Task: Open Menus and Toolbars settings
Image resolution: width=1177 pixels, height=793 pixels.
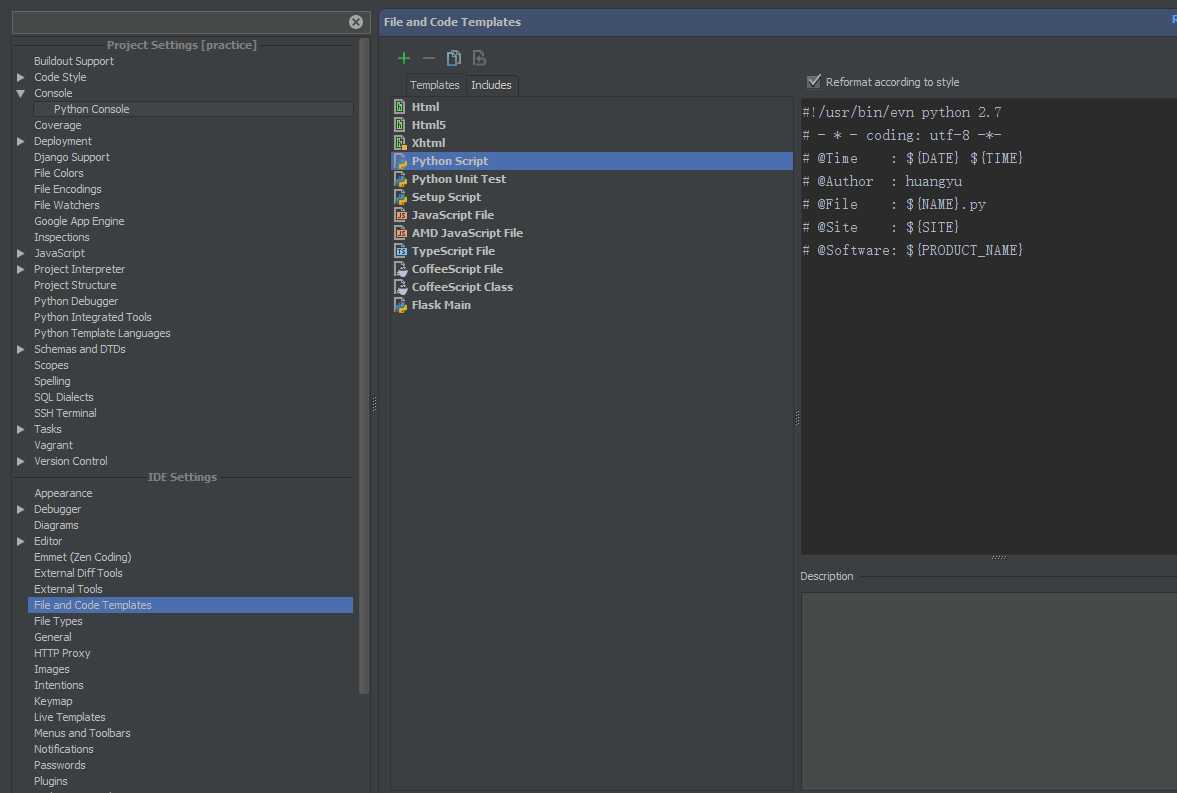Action: click(82, 733)
